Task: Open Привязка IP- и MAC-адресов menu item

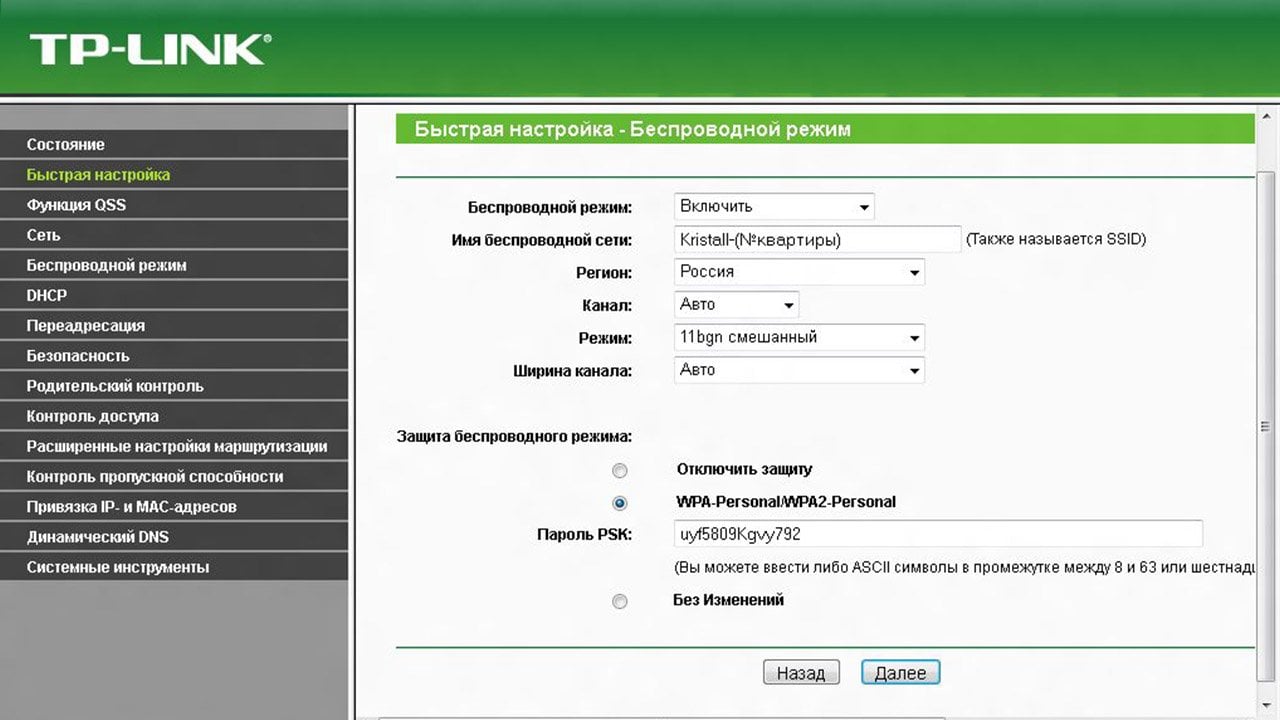Action: pos(174,507)
